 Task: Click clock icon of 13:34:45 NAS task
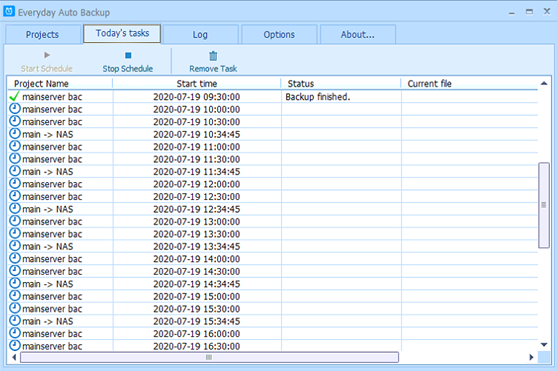pyautogui.click(x=15, y=246)
